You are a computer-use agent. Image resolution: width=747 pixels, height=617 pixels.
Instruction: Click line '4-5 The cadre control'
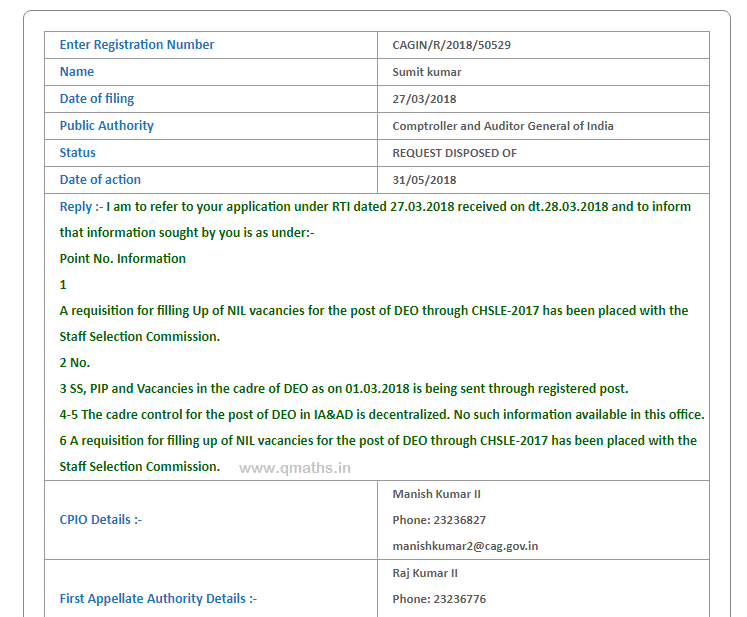tap(382, 415)
